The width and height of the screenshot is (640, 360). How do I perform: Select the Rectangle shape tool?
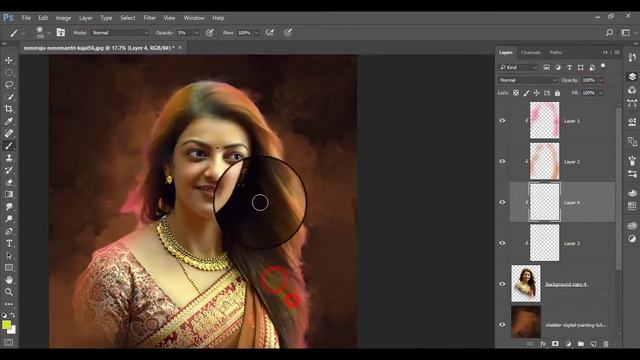click(9, 268)
